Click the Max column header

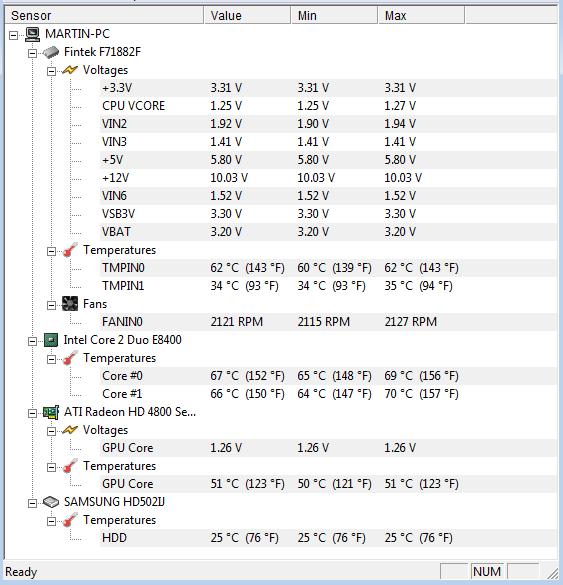(x=421, y=16)
